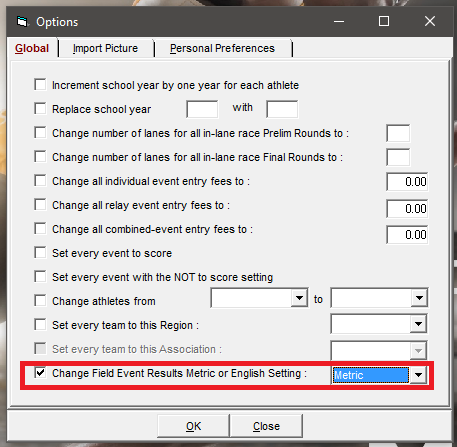Click the first Replace school year field

coord(202,109)
